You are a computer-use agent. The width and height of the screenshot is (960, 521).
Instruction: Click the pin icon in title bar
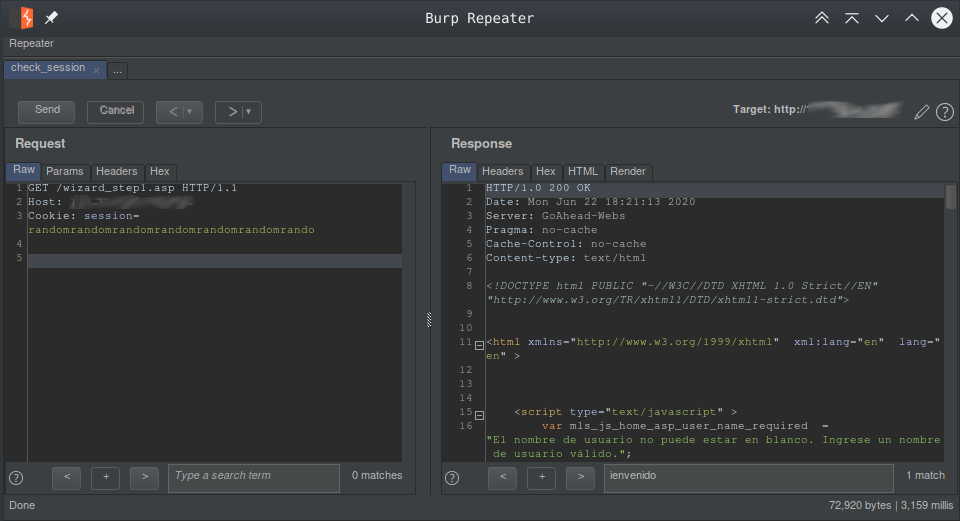(x=51, y=18)
